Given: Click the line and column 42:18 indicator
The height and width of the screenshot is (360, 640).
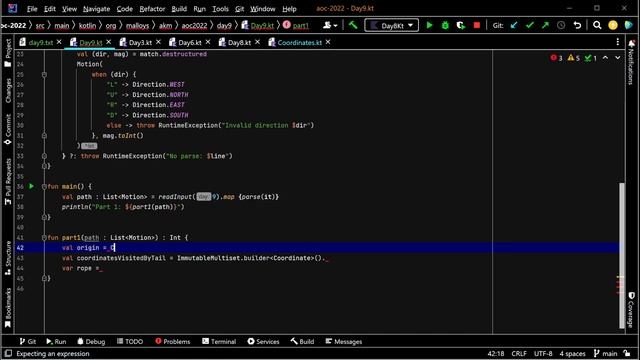Looking at the screenshot, I should point(496,353).
